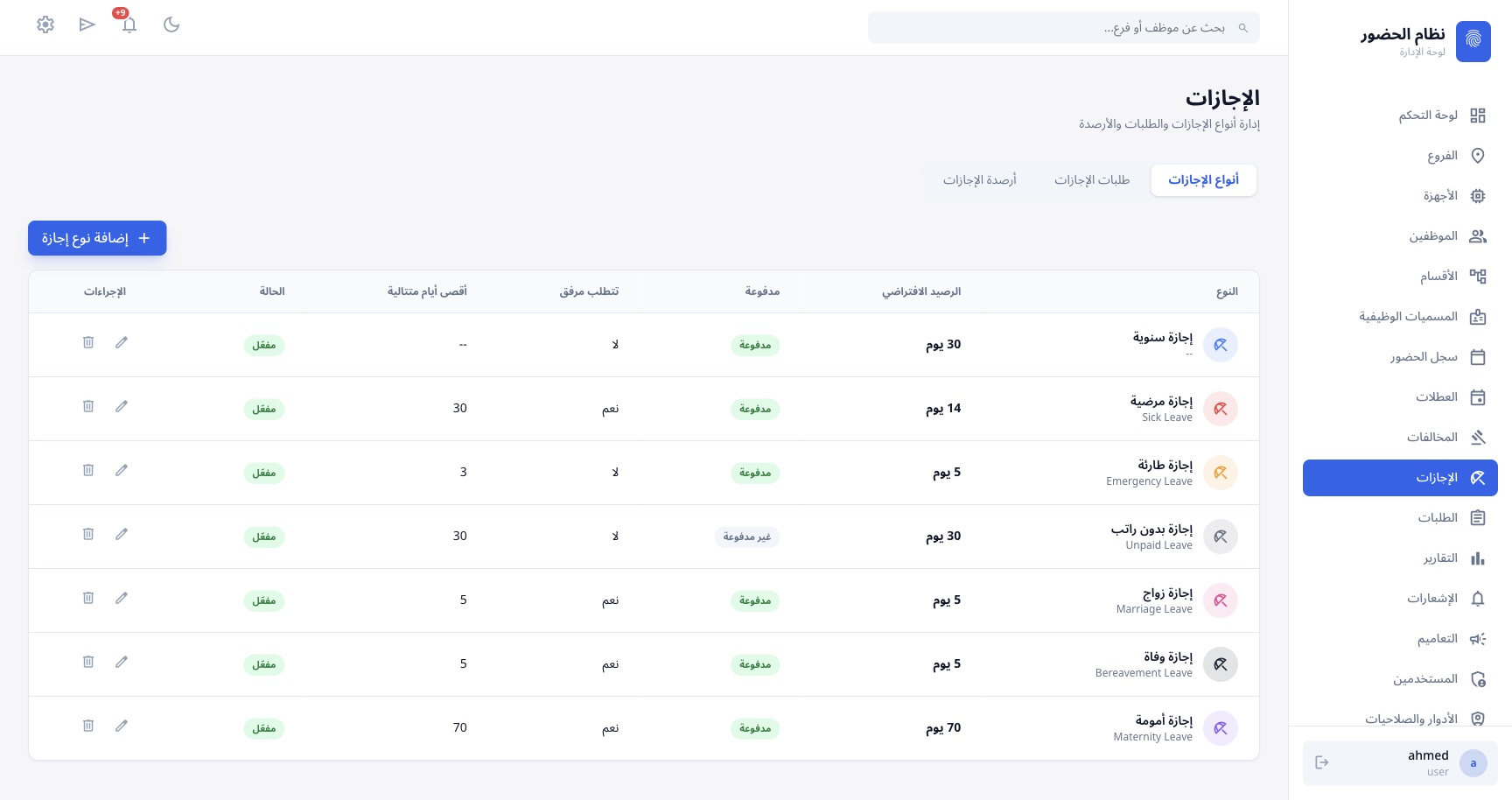Screen dimensions: 1512x800
Task: Open المسميات الوظيفية in sidebar
Action: pos(1400,317)
